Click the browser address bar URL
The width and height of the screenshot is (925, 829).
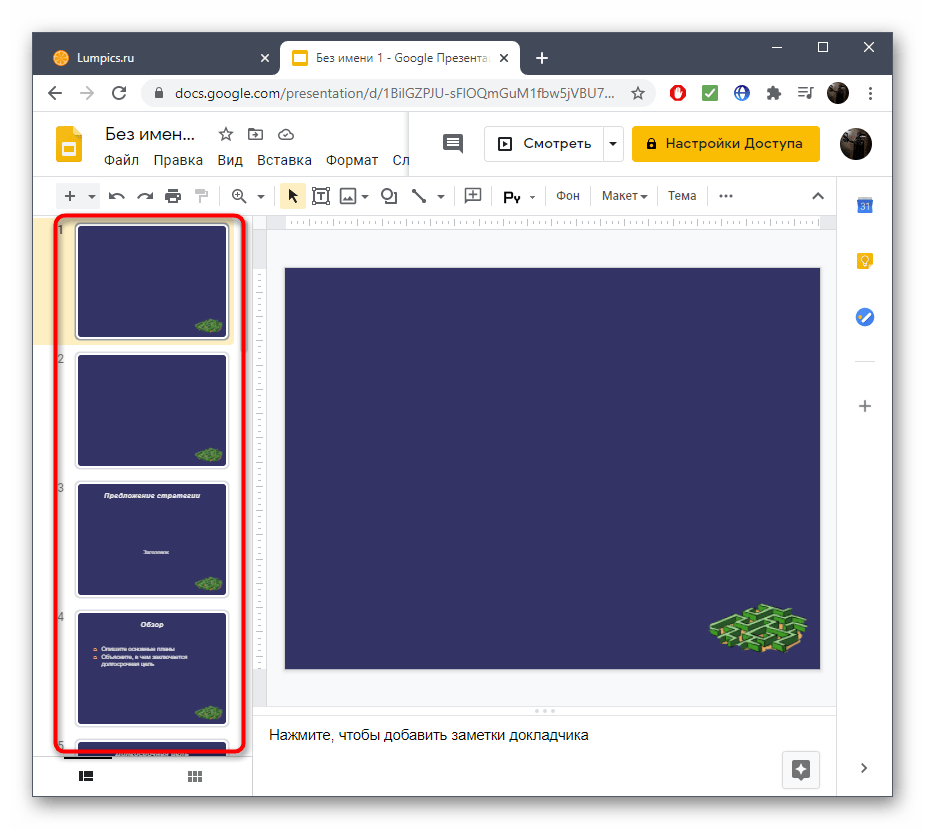coord(394,93)
